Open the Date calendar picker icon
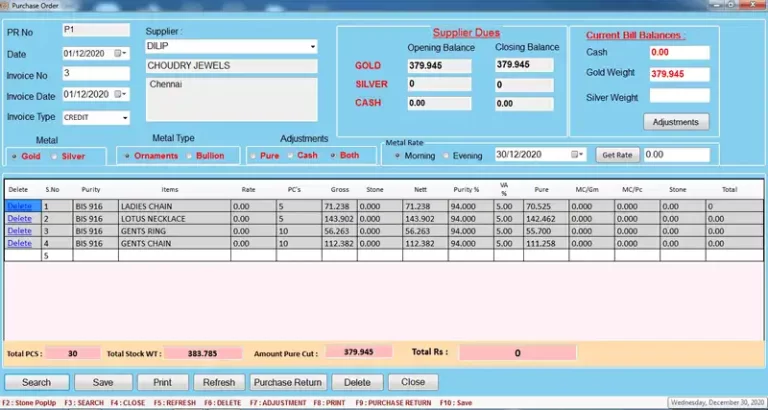This screenshot has height=410, width=768. (118, 53)
